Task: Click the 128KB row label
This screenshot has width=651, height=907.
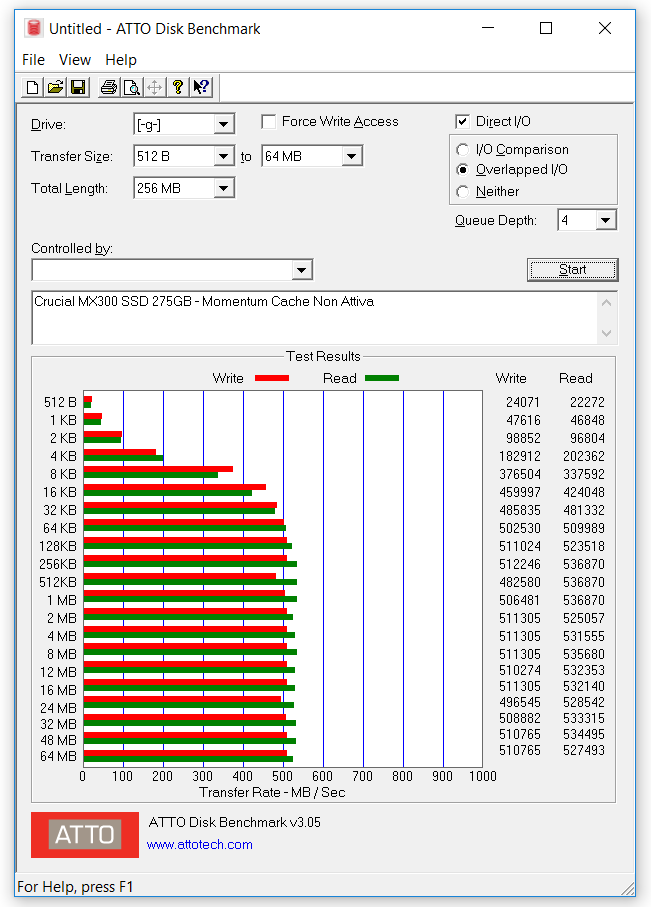Action: coord(58,546)
